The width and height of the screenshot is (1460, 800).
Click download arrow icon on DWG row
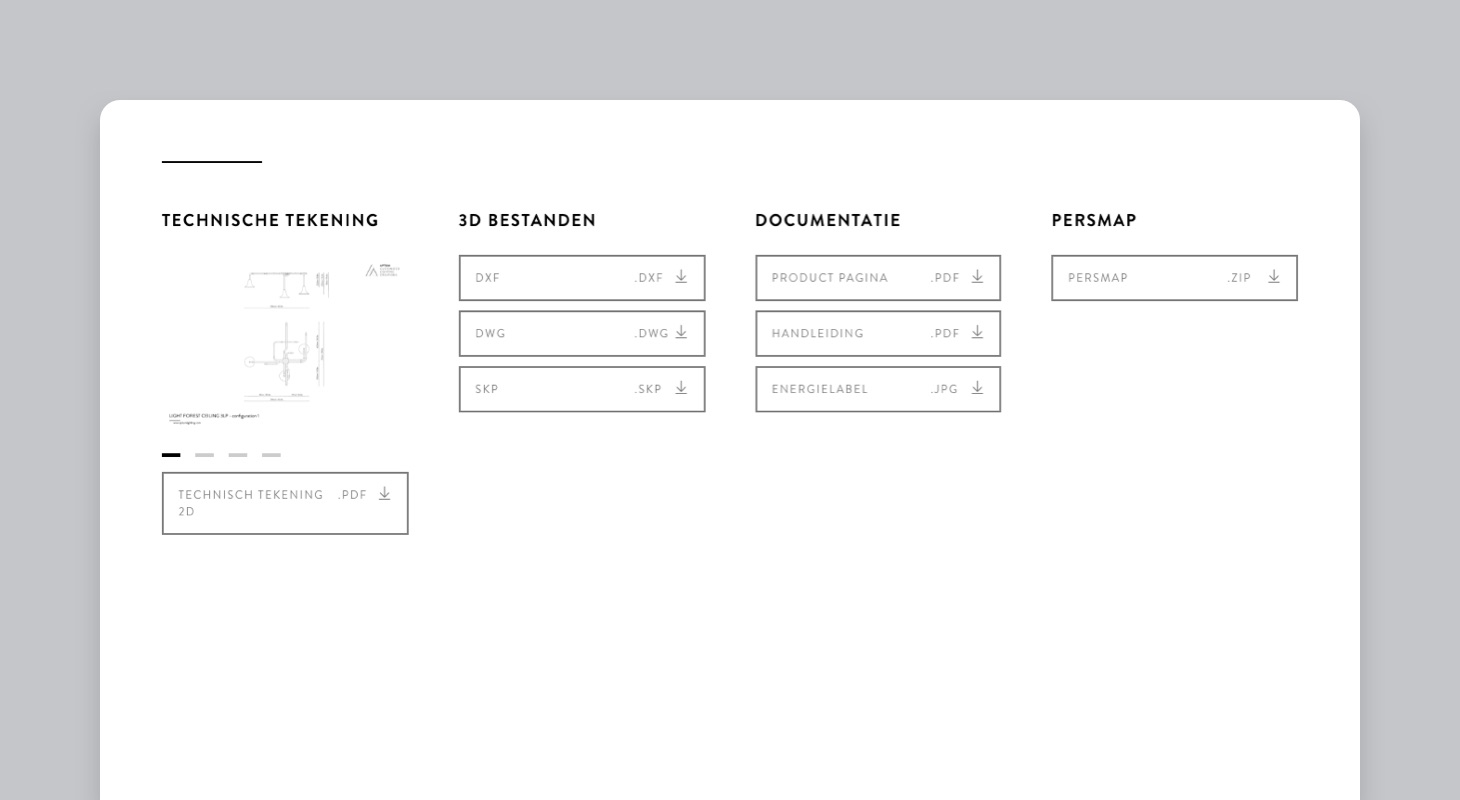click(681, 332)
